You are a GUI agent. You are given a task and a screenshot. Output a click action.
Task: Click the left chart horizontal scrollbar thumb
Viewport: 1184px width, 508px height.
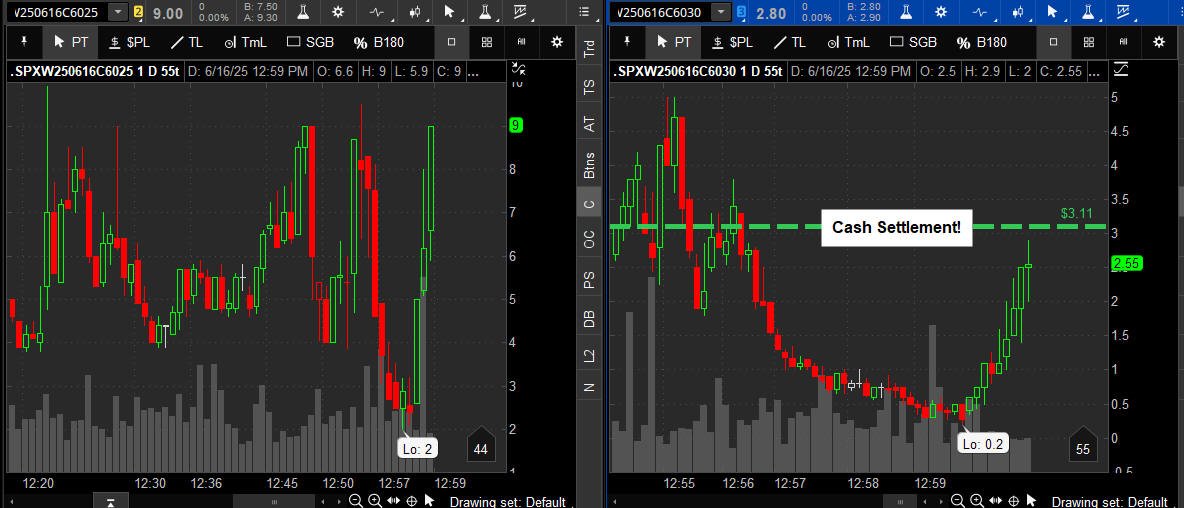point(274,501)
